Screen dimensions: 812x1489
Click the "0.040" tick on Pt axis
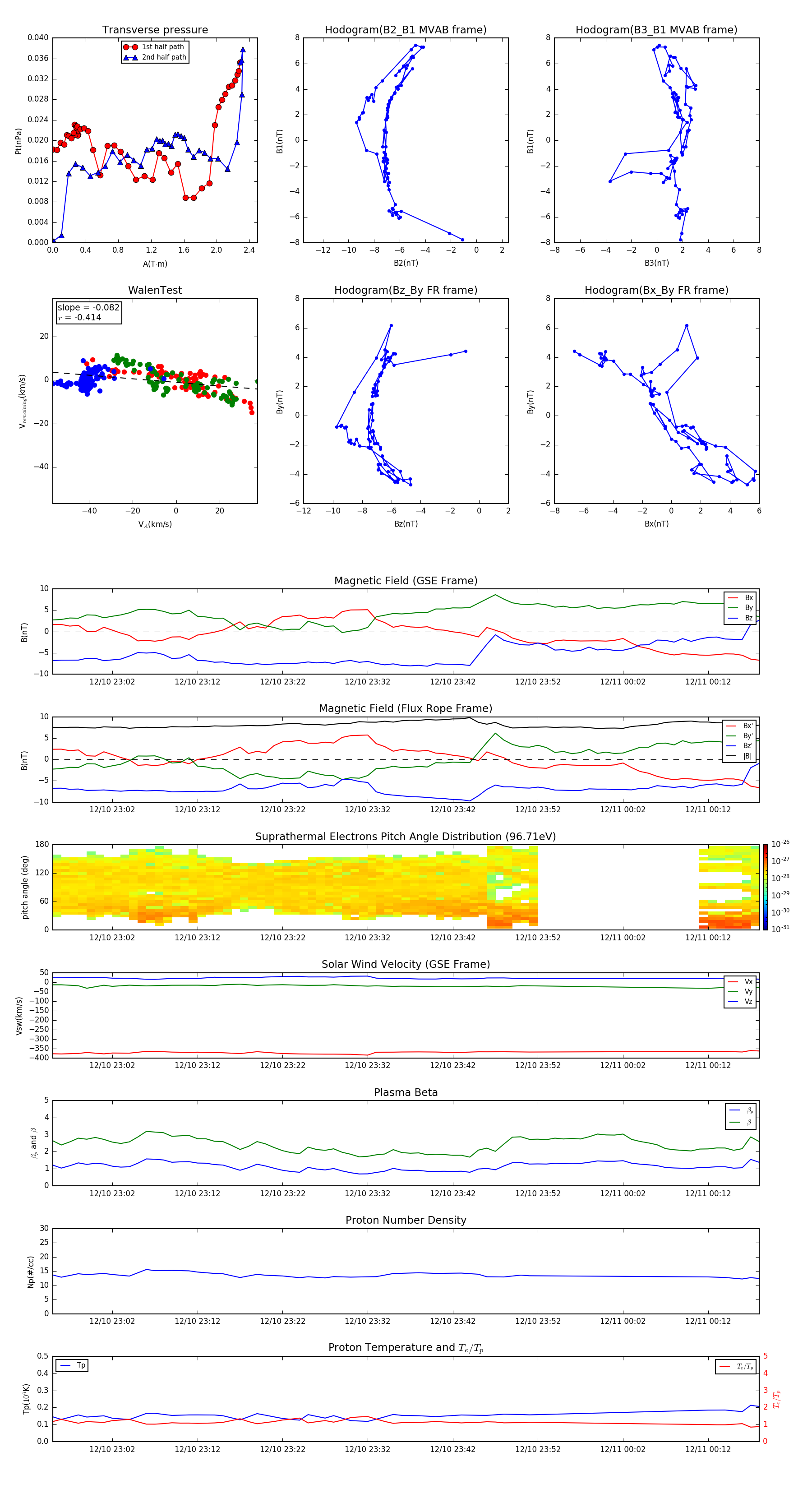tap(38, 37)
